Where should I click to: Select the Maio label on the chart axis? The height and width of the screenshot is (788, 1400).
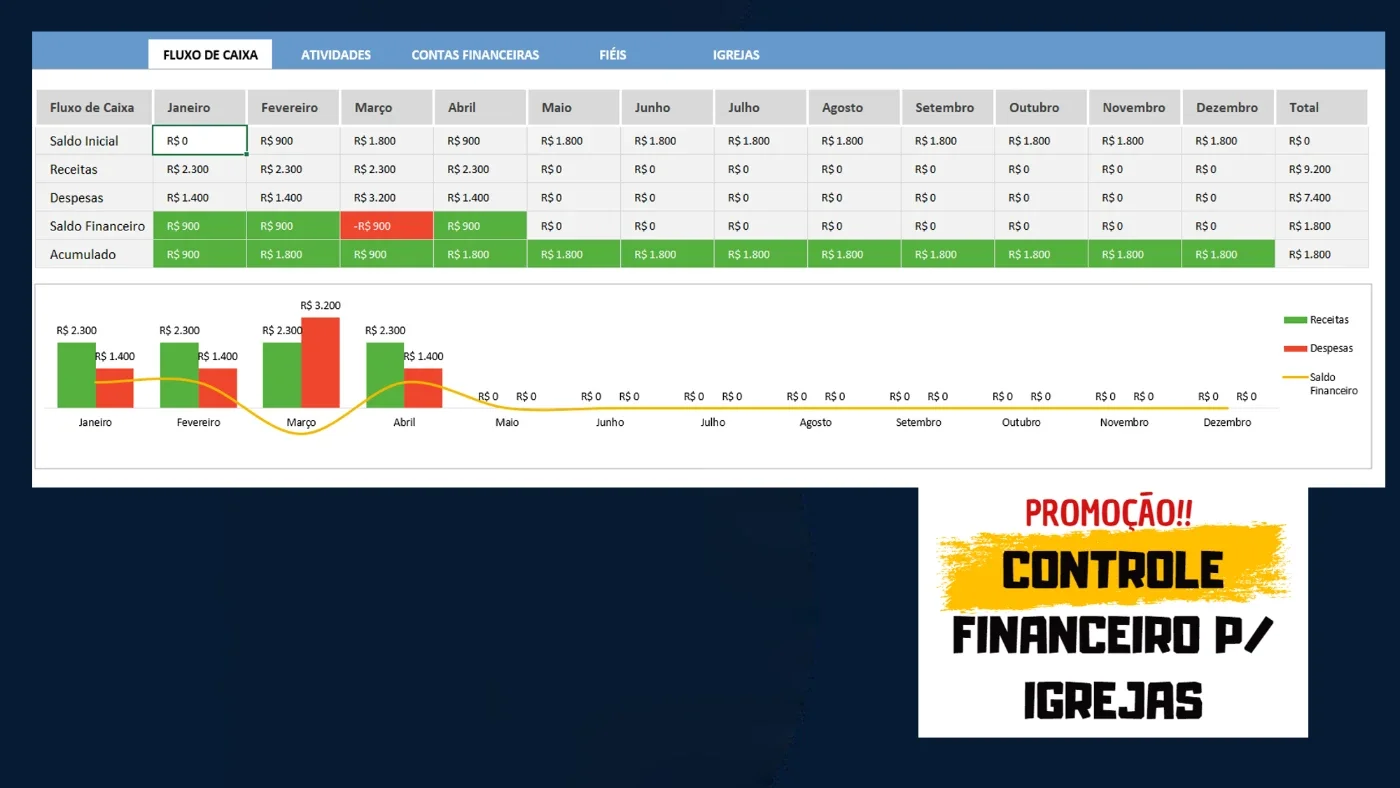click(507, 422)
